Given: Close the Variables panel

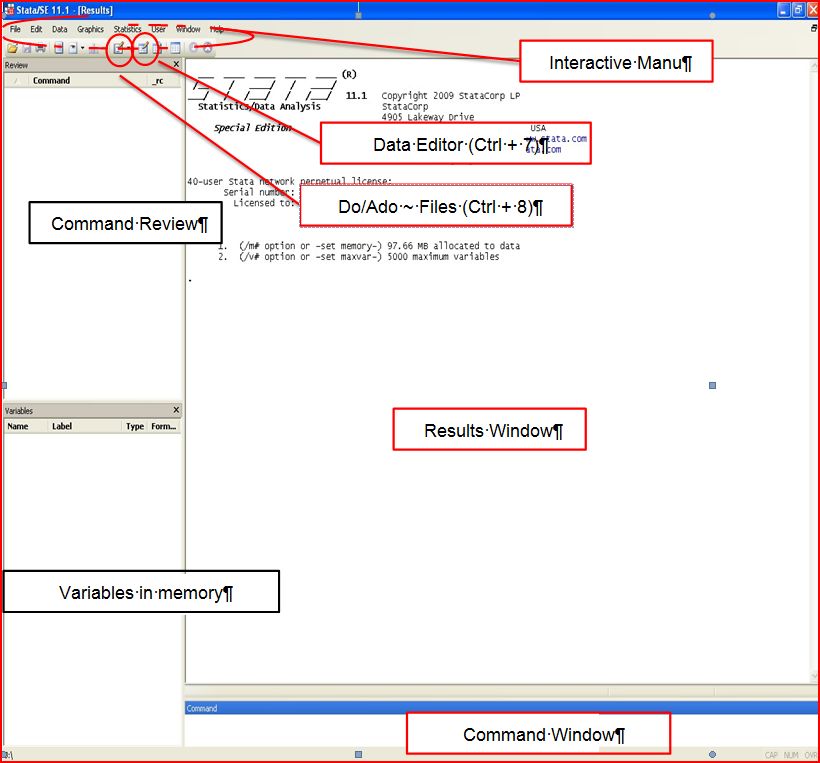Looking at the screenshot, I should (176, 410).
